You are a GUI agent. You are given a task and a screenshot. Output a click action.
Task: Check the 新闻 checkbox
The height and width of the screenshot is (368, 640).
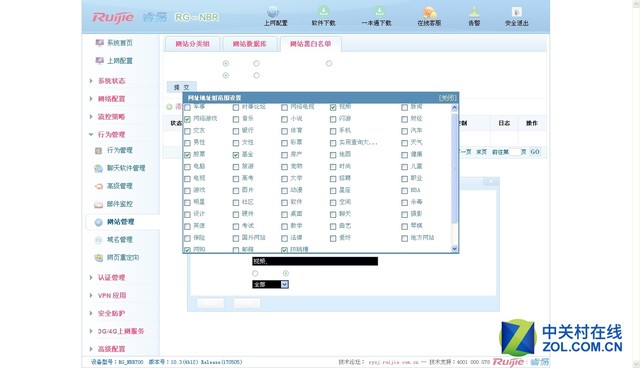click(404, 107)
